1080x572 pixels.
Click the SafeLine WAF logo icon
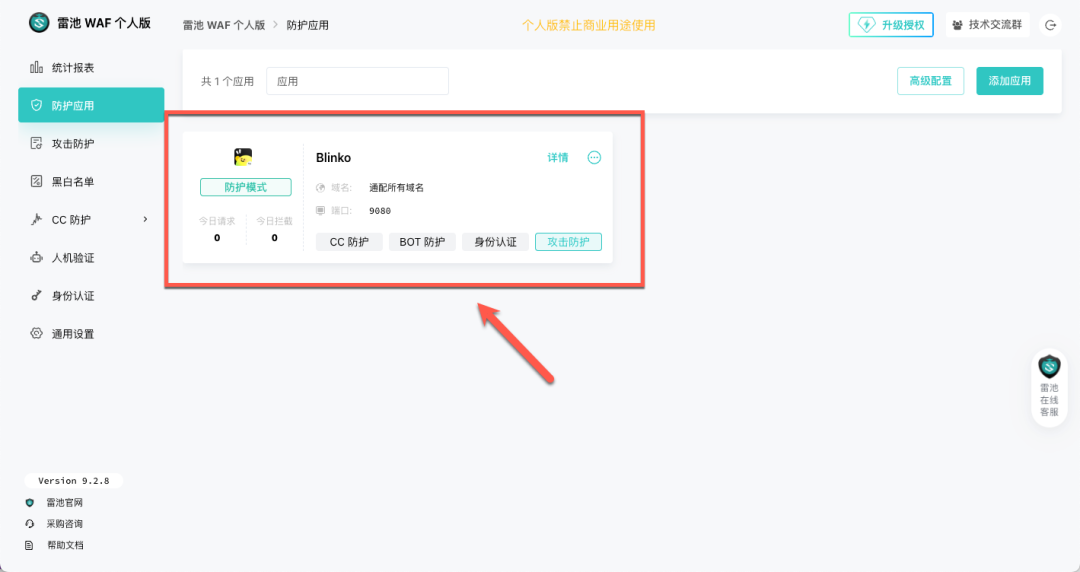39,23
